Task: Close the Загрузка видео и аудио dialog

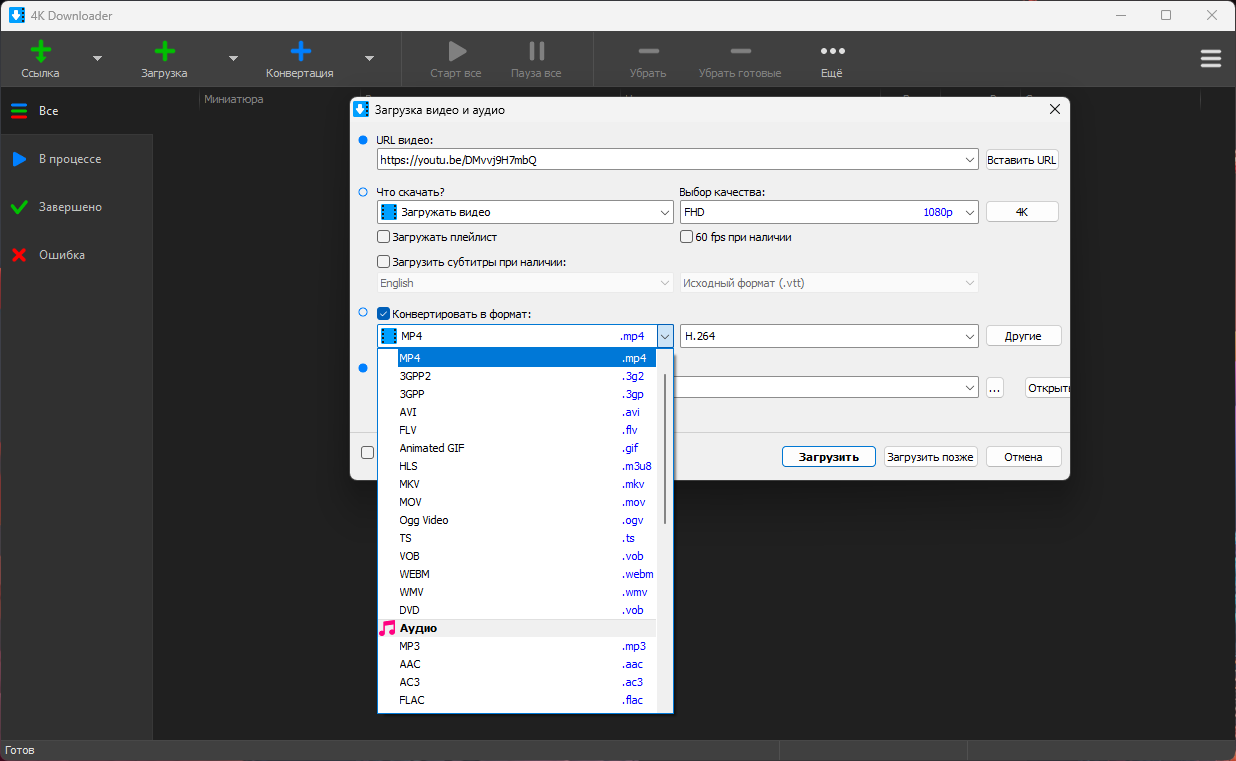Action: (x=1054, y=110)
